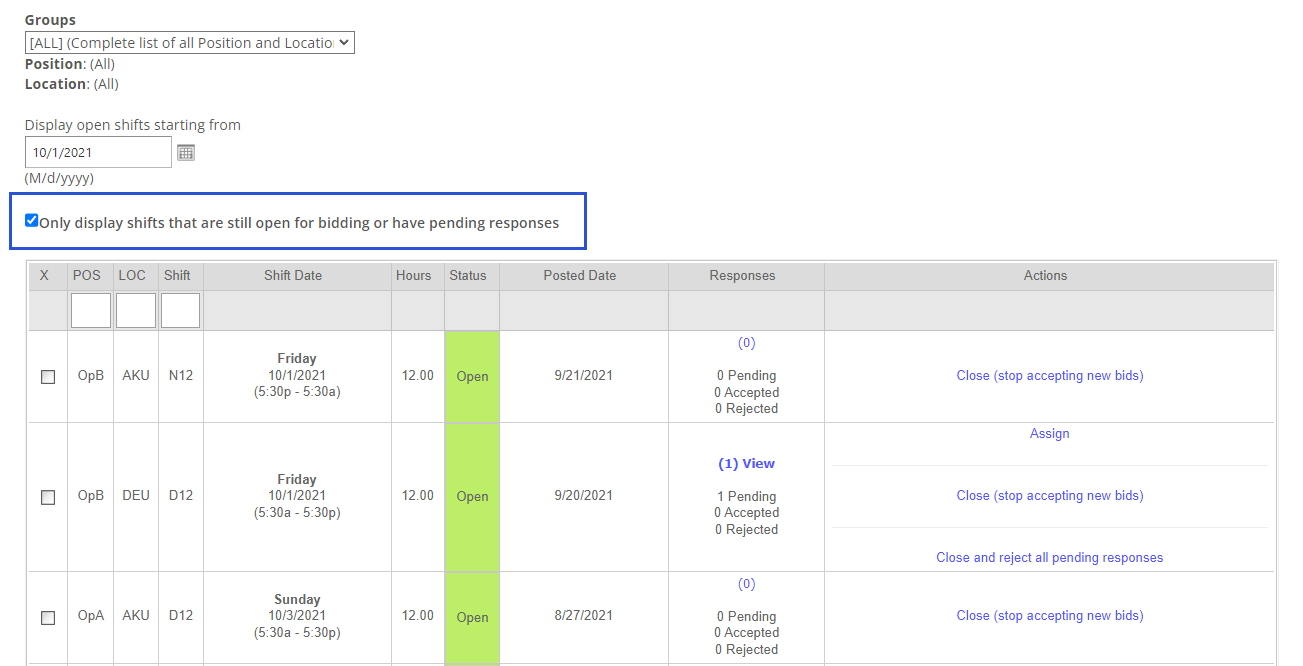Close bidding on the Friday N12 shift
The image size is (1303, 666).
coord(1049,375)
